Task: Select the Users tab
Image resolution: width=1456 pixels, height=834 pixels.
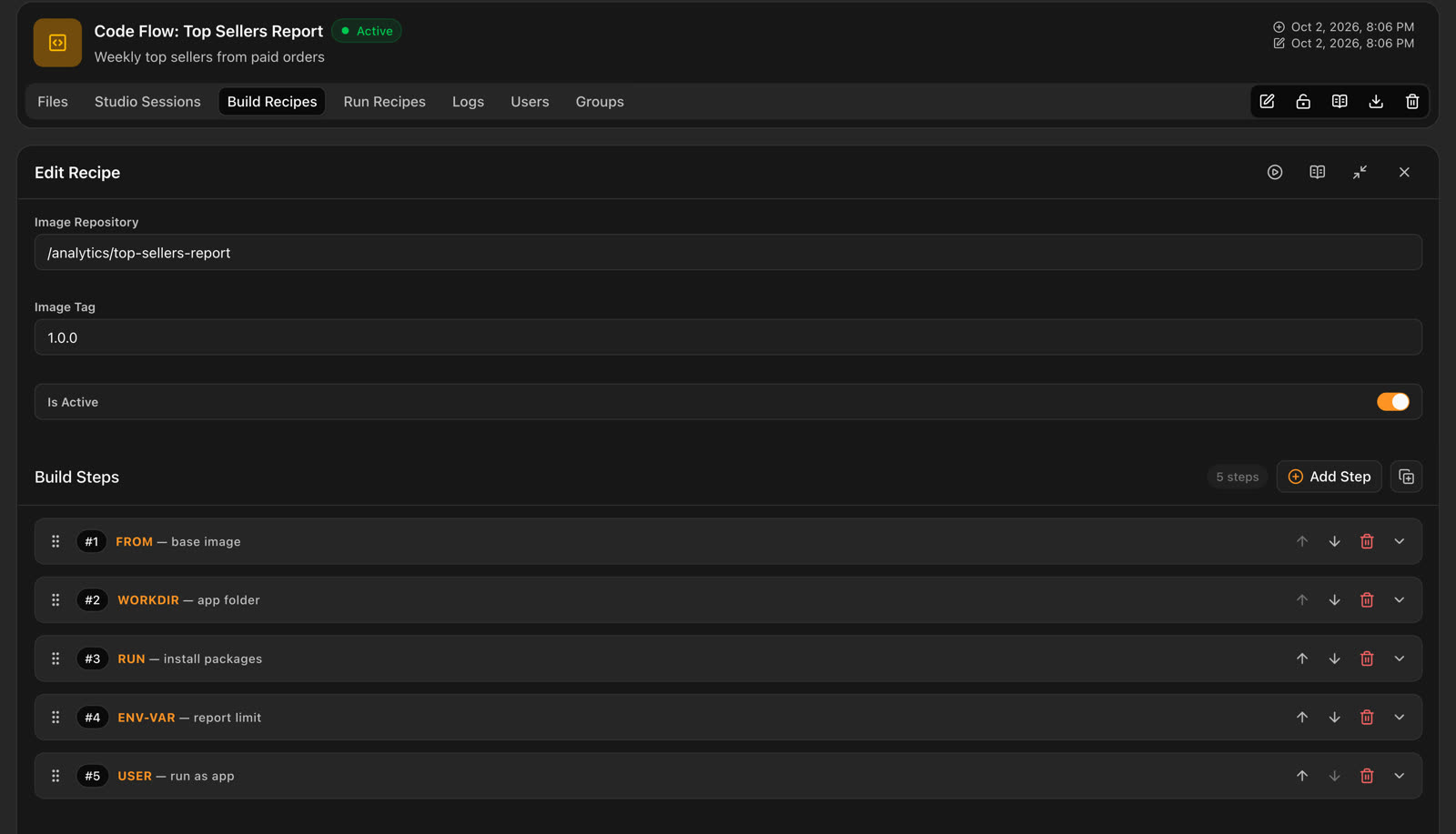Action: 530,102
